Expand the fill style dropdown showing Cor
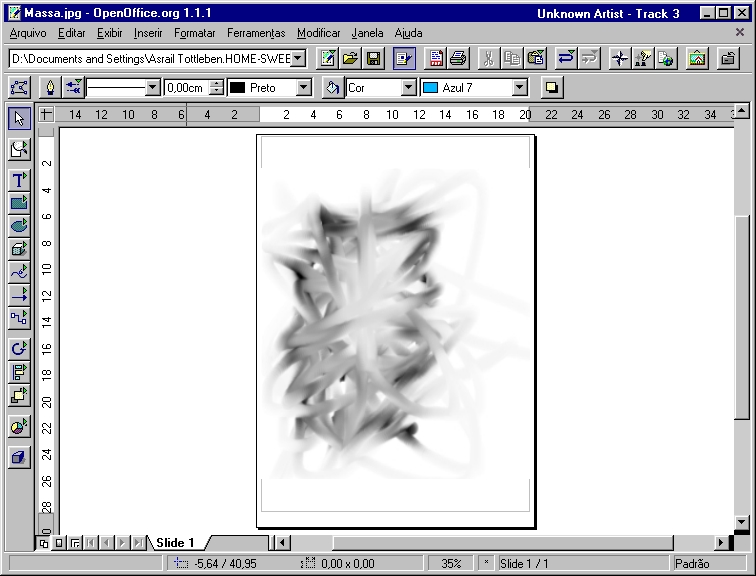The image size is (756, 576). click(x=408, y=88)
